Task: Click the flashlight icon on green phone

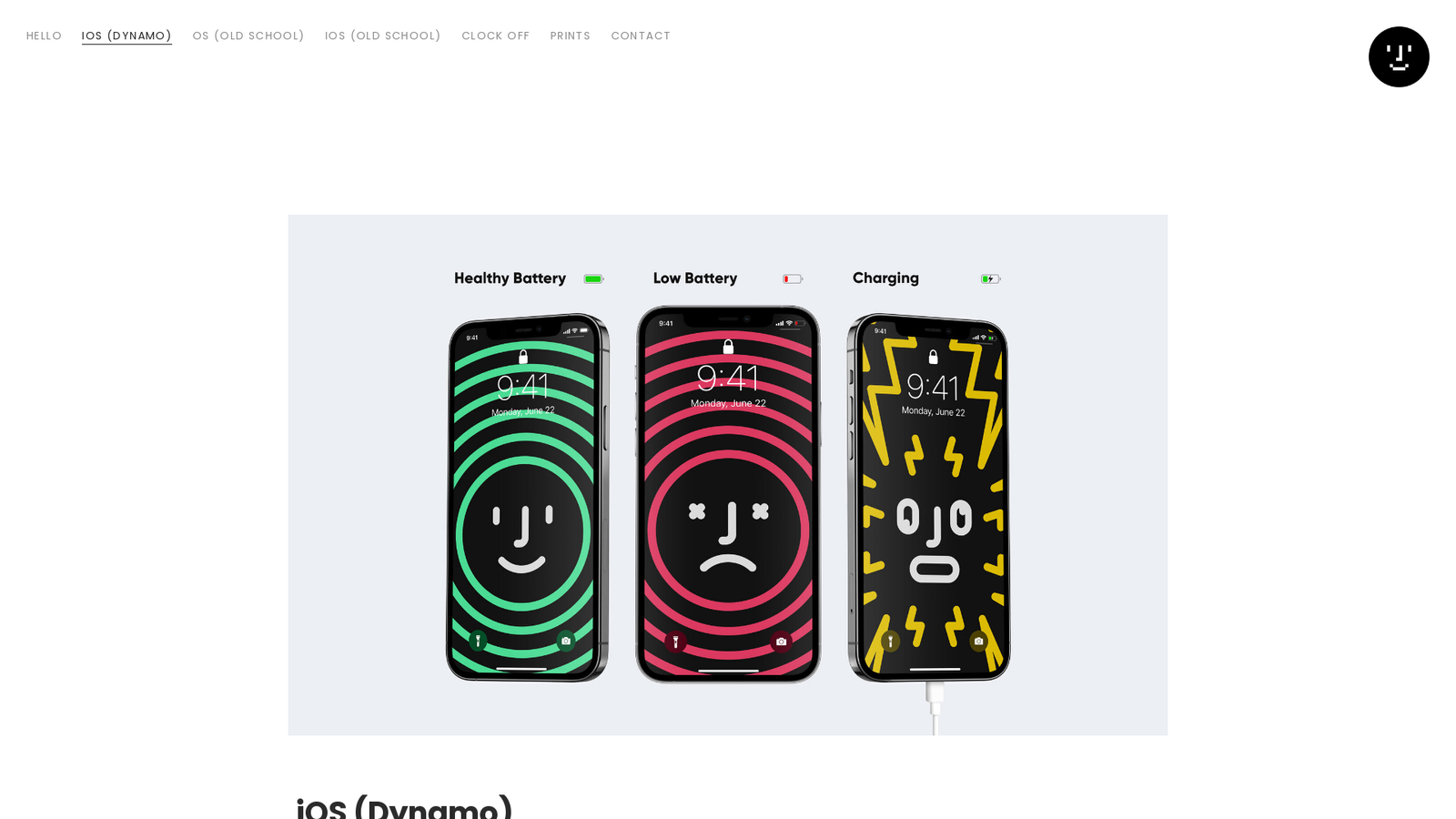Action: pyautogui.click(x=478, y=641)
